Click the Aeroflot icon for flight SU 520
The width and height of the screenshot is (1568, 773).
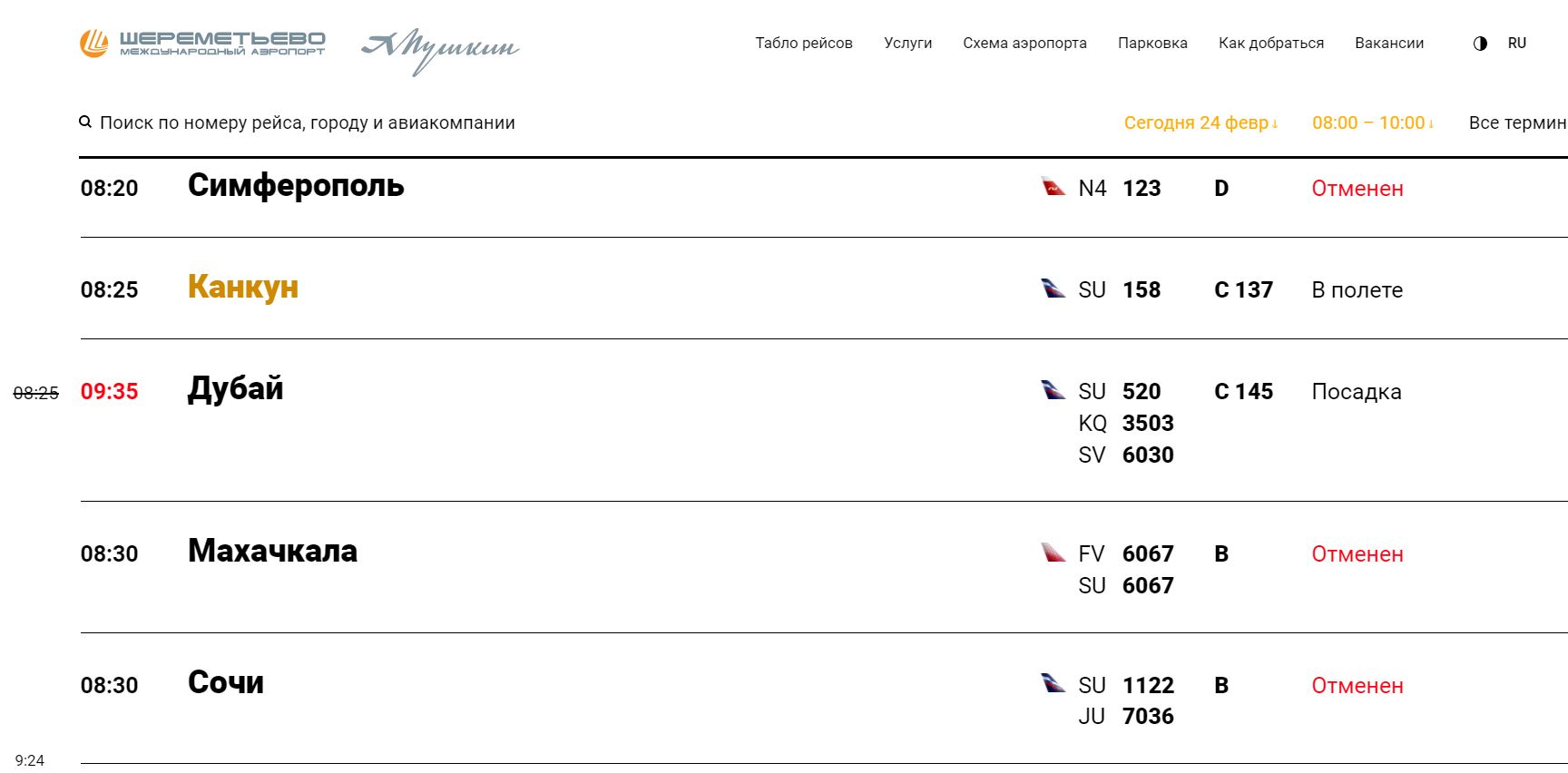(1053, 390)
